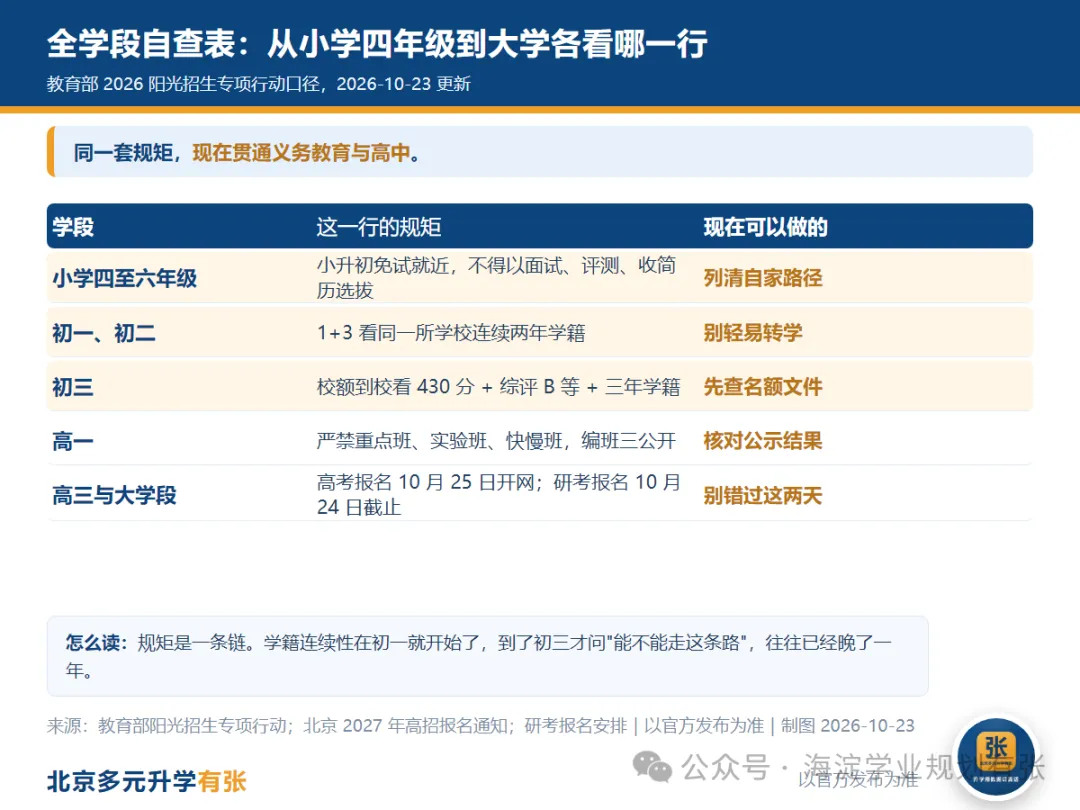
Task: Click subtitle 教育部 2026 阳光招生专项行动口径
Action: tap(183, 84)
